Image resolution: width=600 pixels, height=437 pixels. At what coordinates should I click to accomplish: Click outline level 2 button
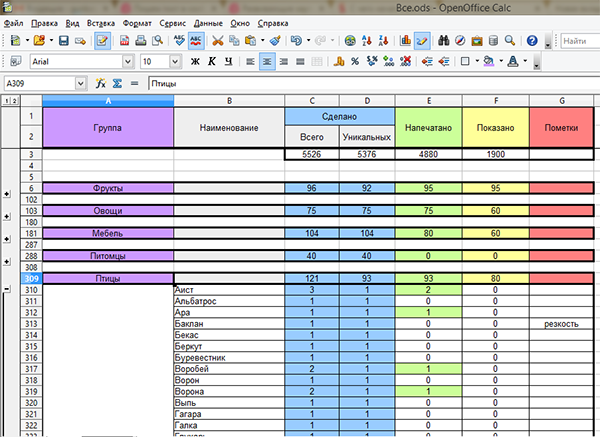(x=13, y=101)
